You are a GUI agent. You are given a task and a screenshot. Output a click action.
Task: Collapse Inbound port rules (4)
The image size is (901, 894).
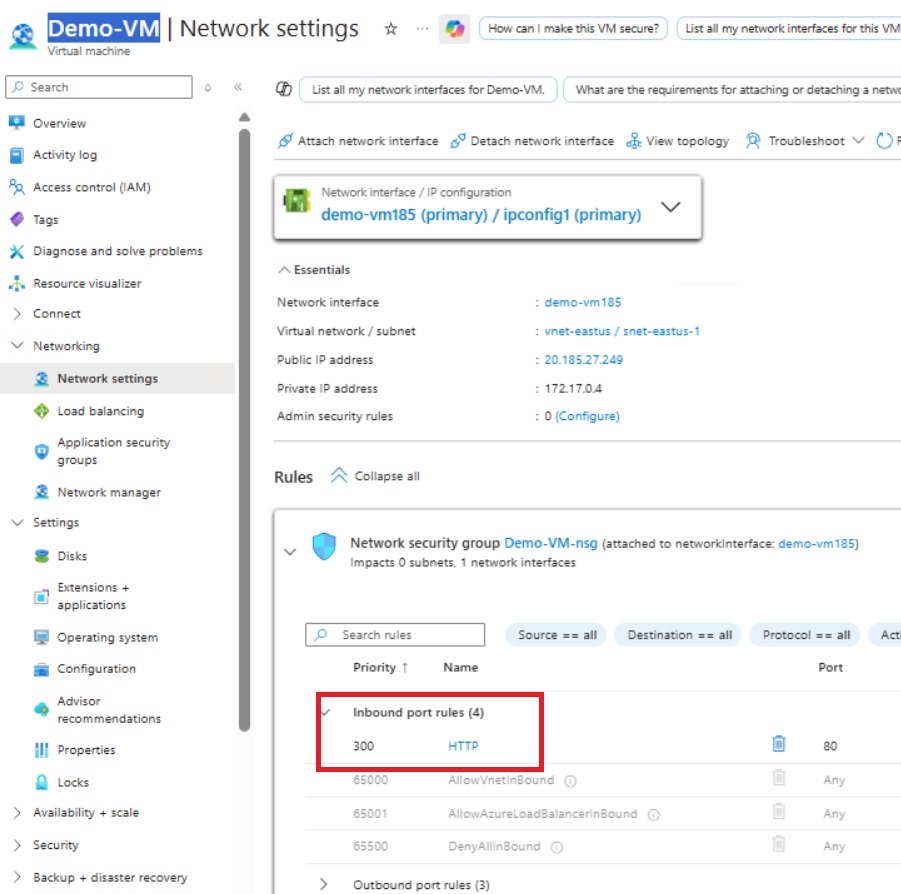(326, 712)
